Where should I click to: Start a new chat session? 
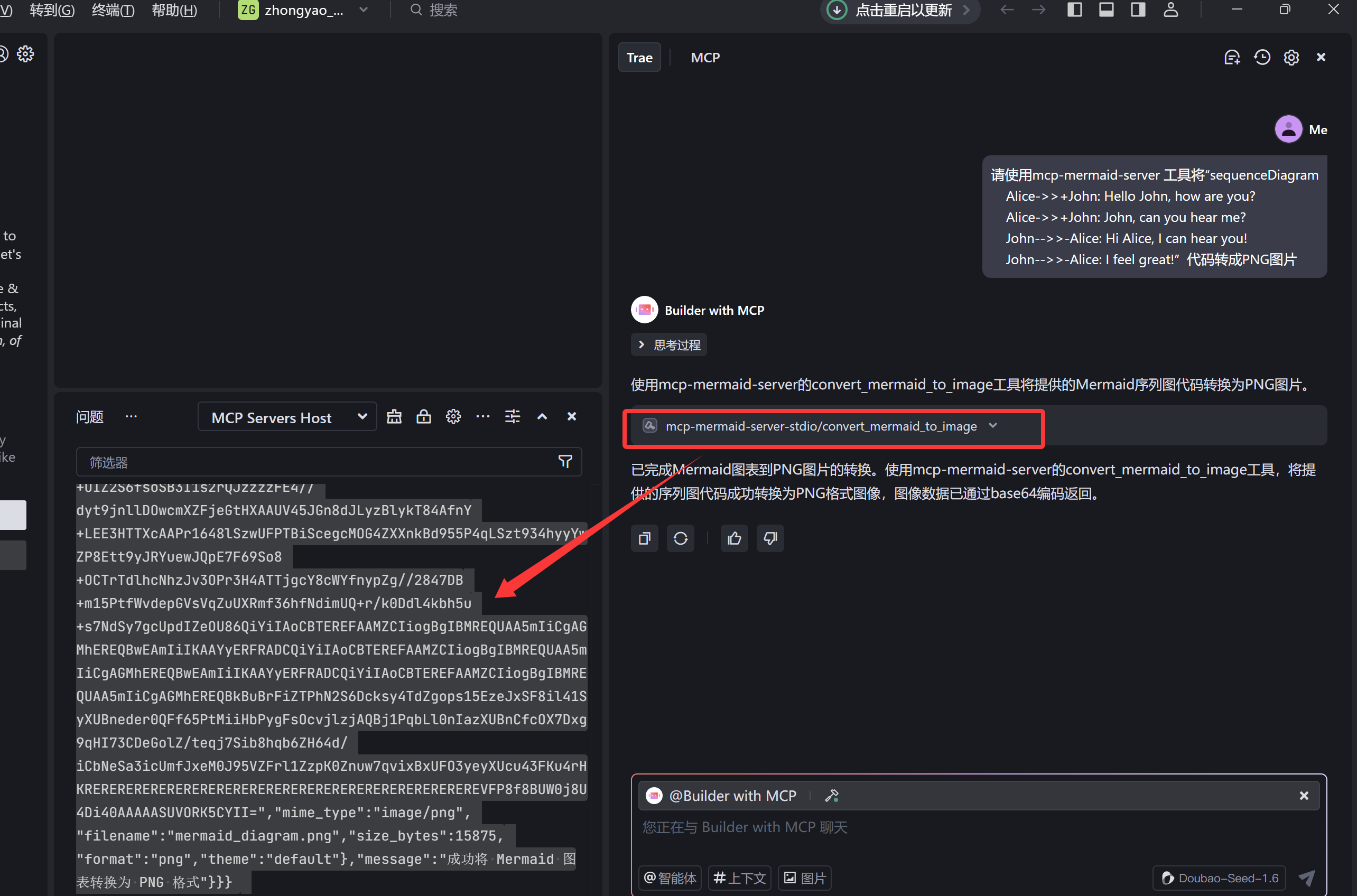1232,57
